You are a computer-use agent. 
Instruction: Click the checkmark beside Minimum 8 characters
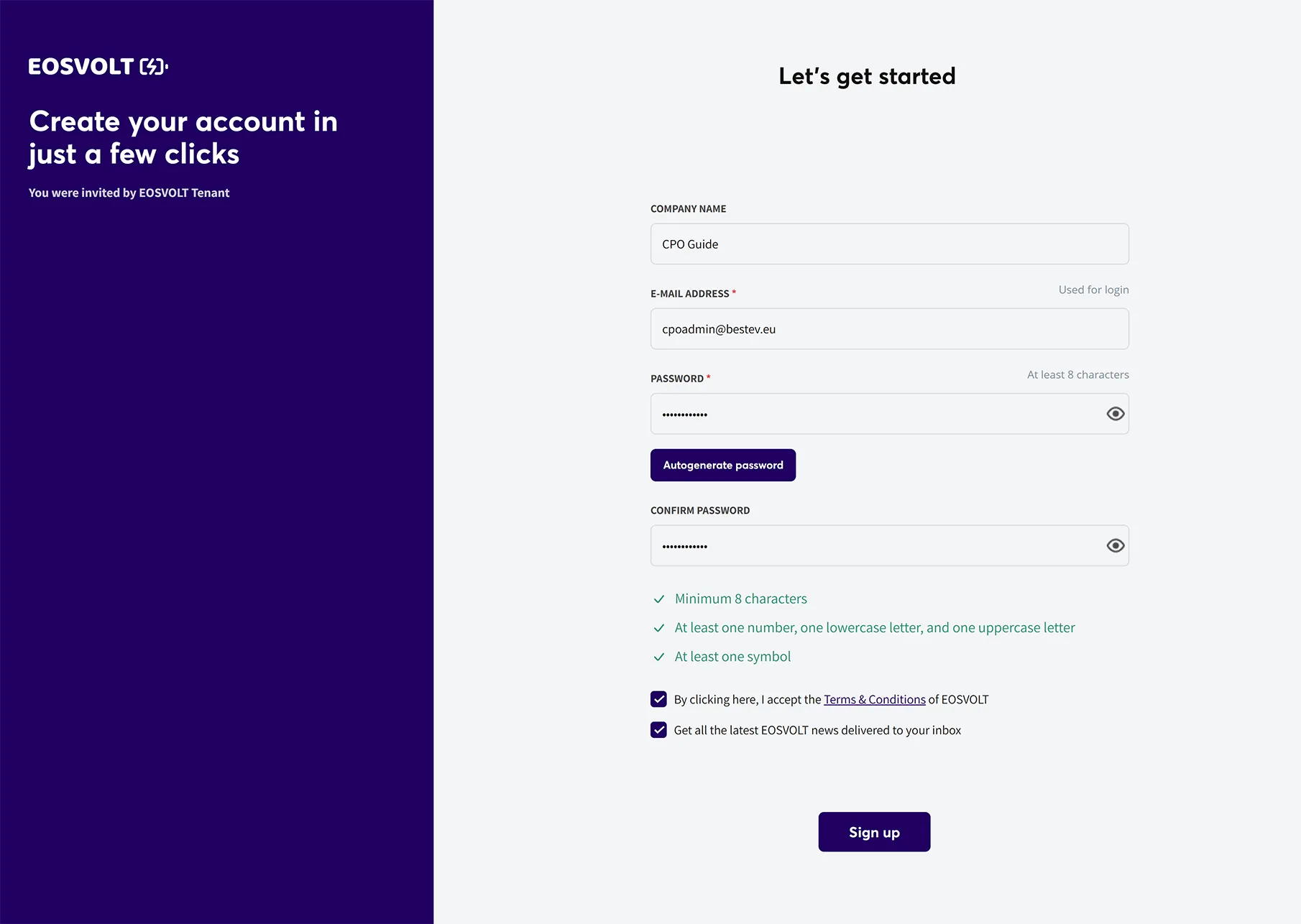click(658, 599)
